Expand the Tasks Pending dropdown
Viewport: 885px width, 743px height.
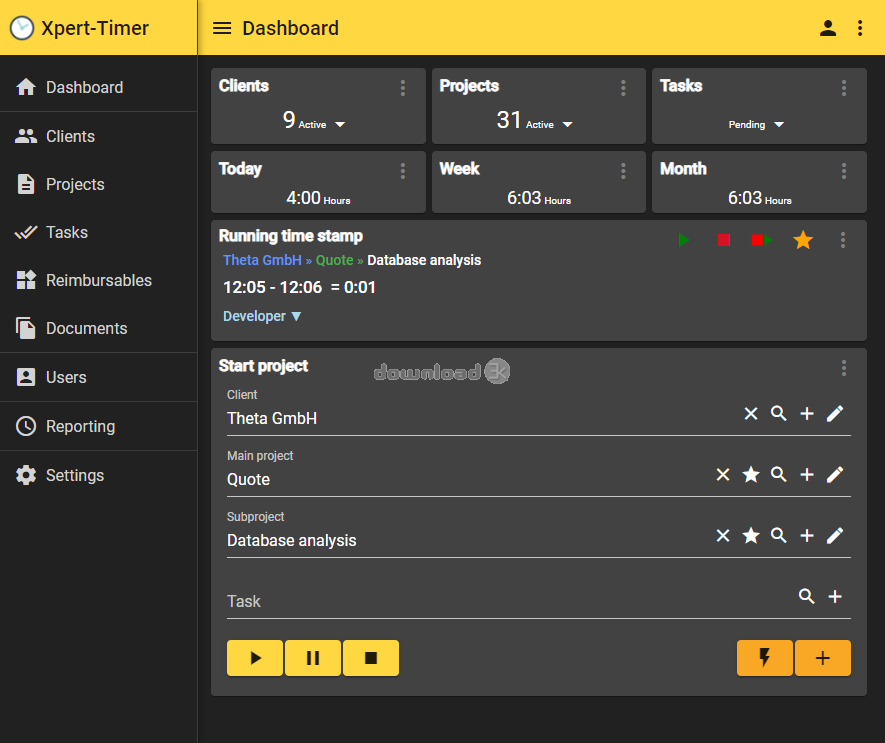coord(779,125)
